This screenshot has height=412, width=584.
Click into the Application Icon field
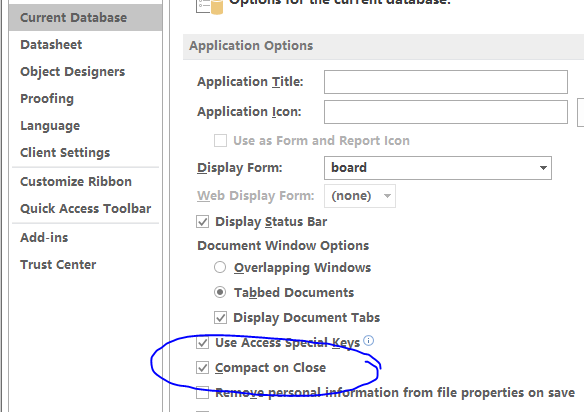445,112
